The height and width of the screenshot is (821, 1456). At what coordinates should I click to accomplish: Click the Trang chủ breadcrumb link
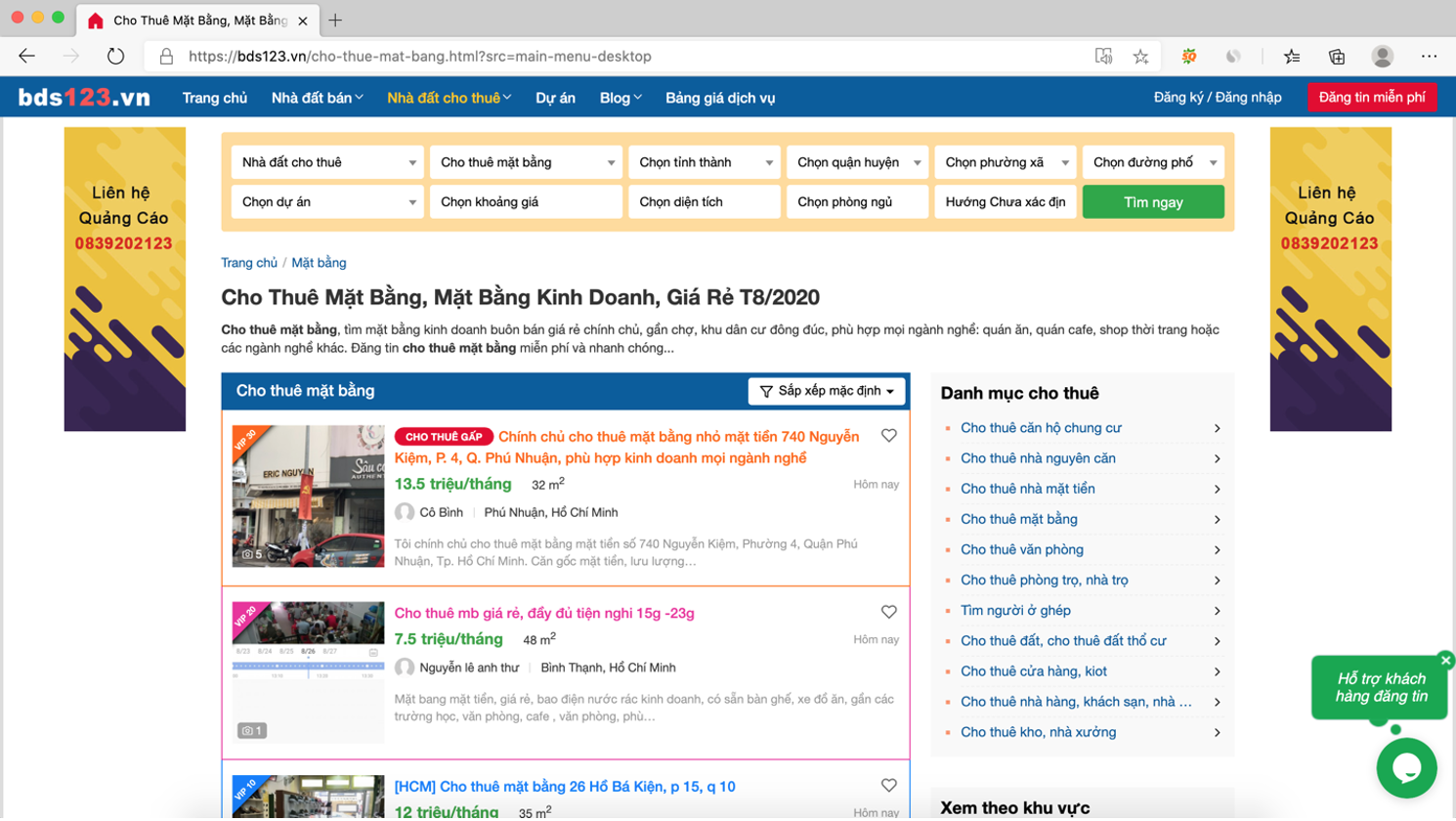point(249,263)
